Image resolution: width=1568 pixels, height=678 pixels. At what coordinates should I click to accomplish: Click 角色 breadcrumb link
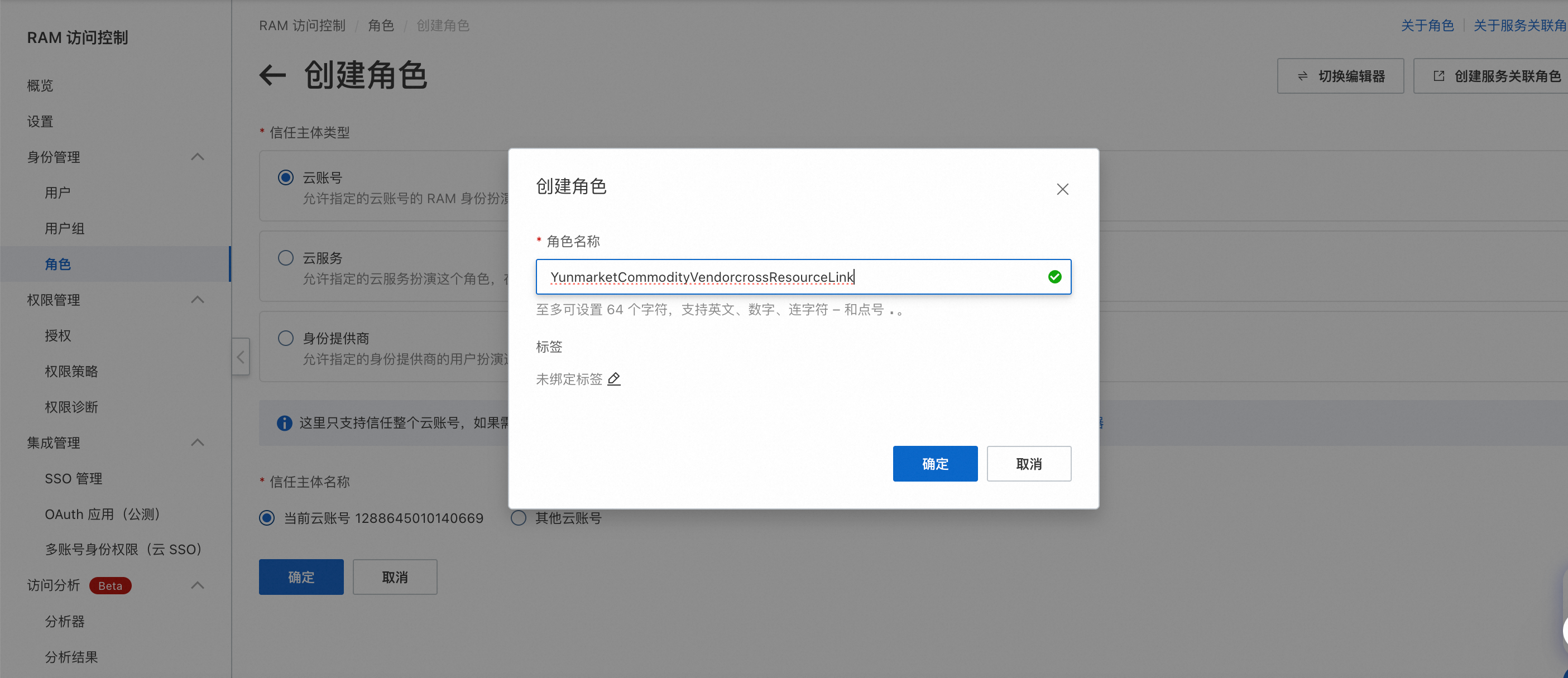(381, 26)
